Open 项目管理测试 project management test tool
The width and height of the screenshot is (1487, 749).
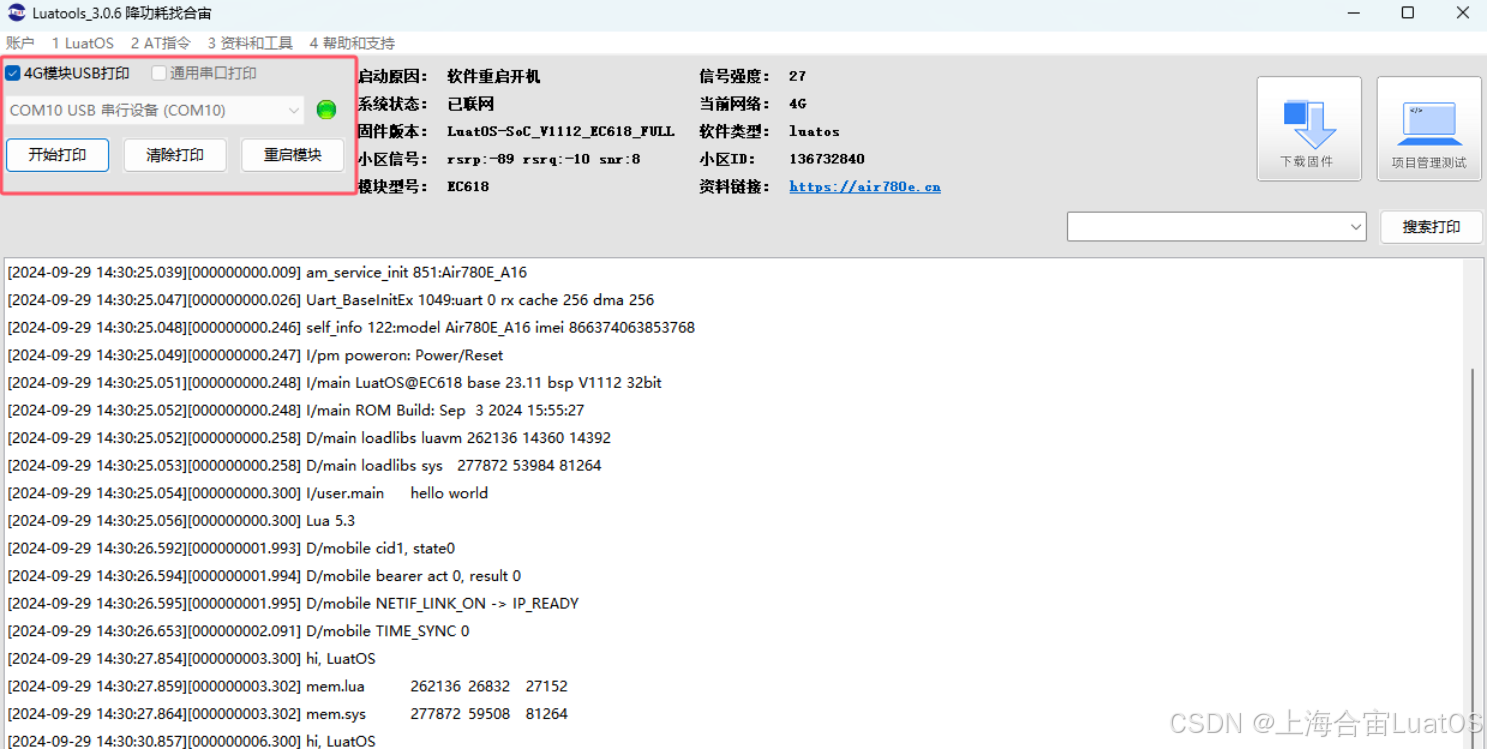coord(1428,127)
